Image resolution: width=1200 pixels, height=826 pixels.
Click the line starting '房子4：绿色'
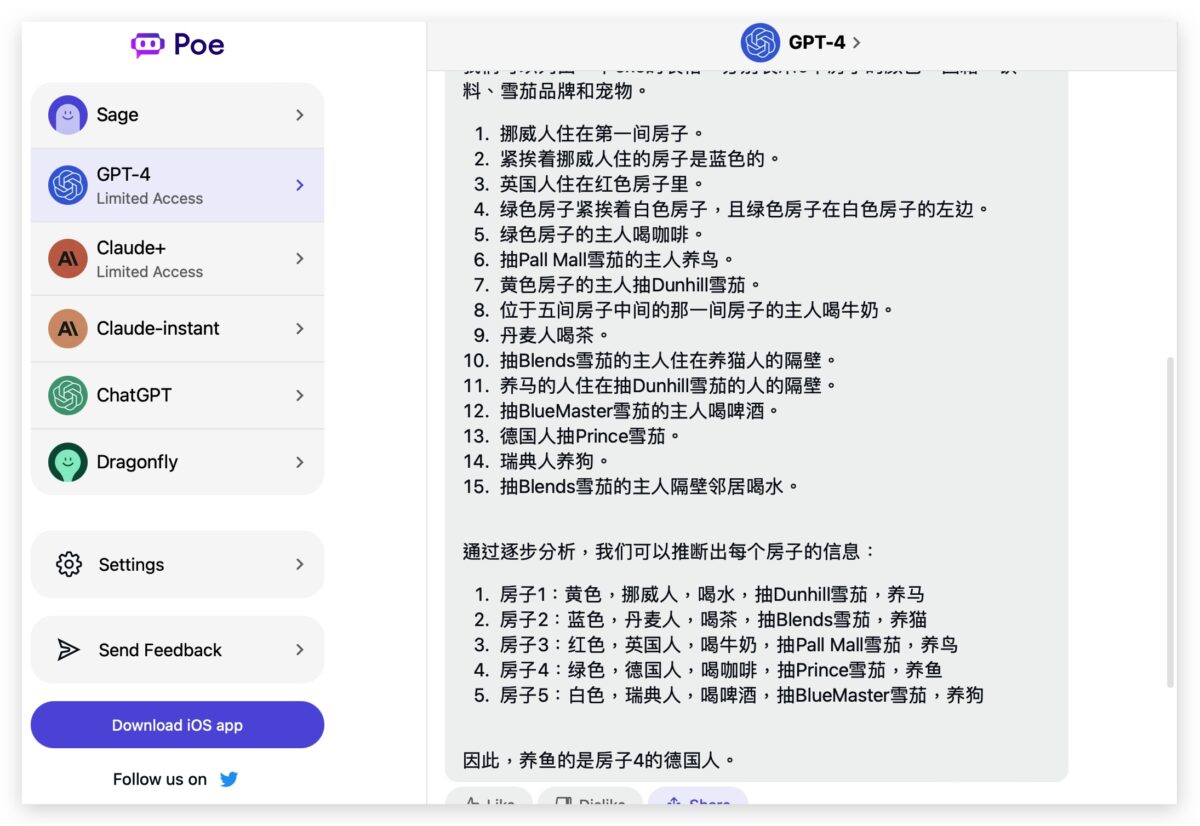click(x=721, y=670)
